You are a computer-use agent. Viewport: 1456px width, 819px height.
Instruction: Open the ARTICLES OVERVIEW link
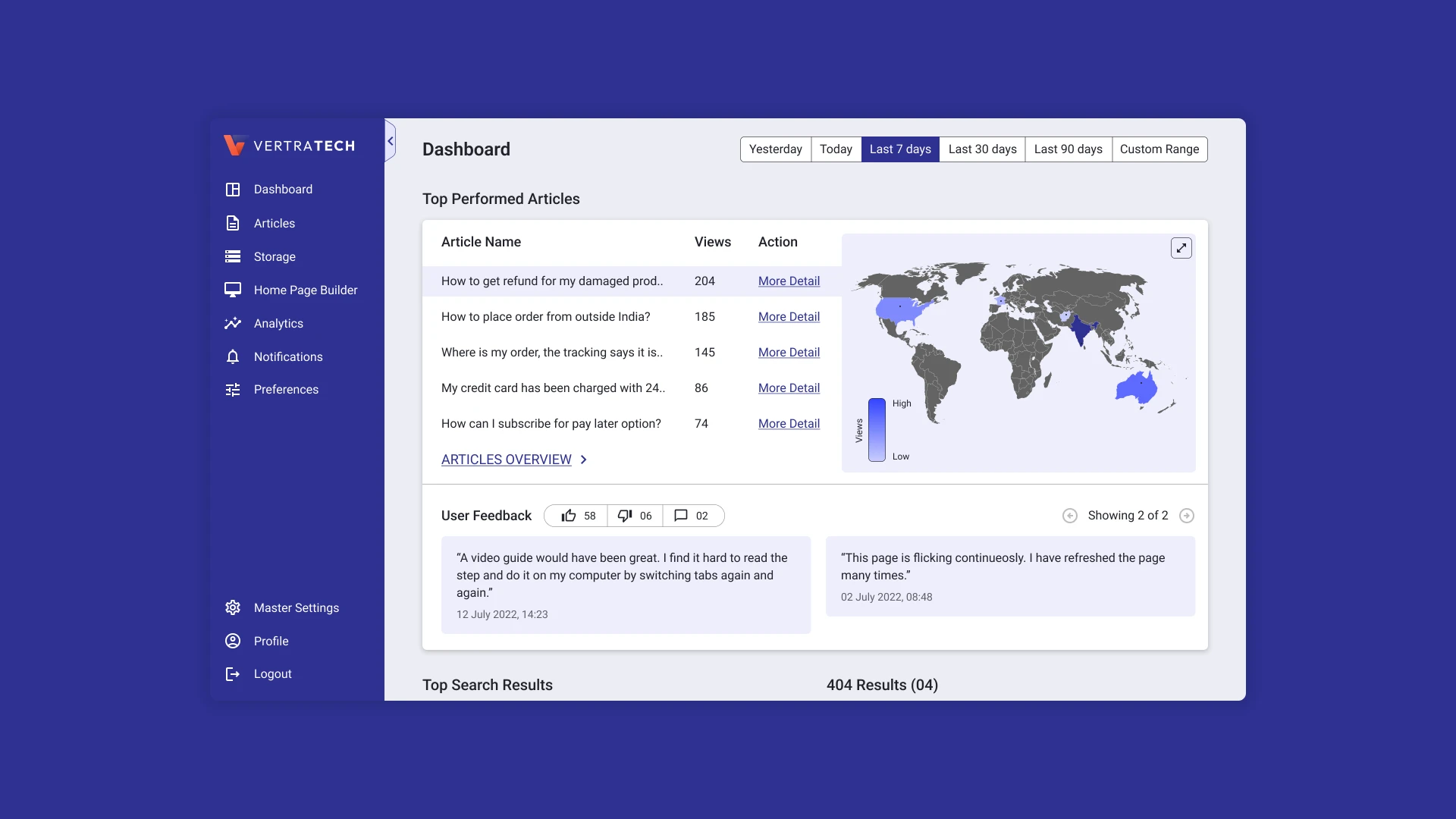point(507,460)
